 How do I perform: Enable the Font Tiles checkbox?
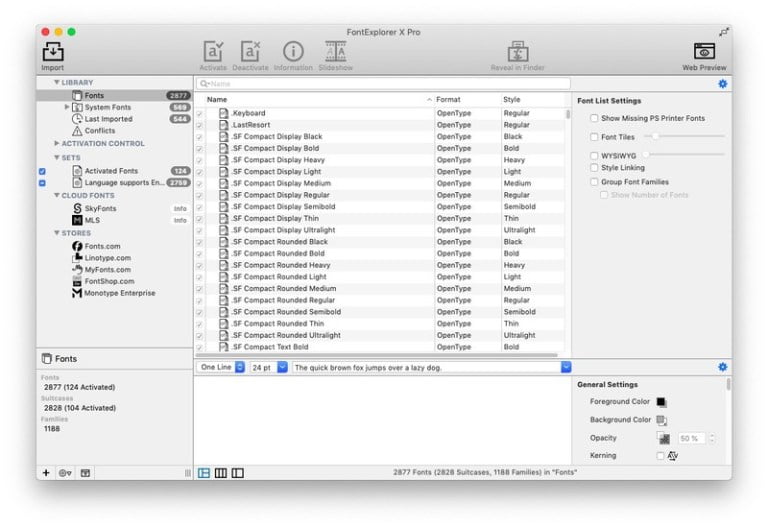coord(594,137)
